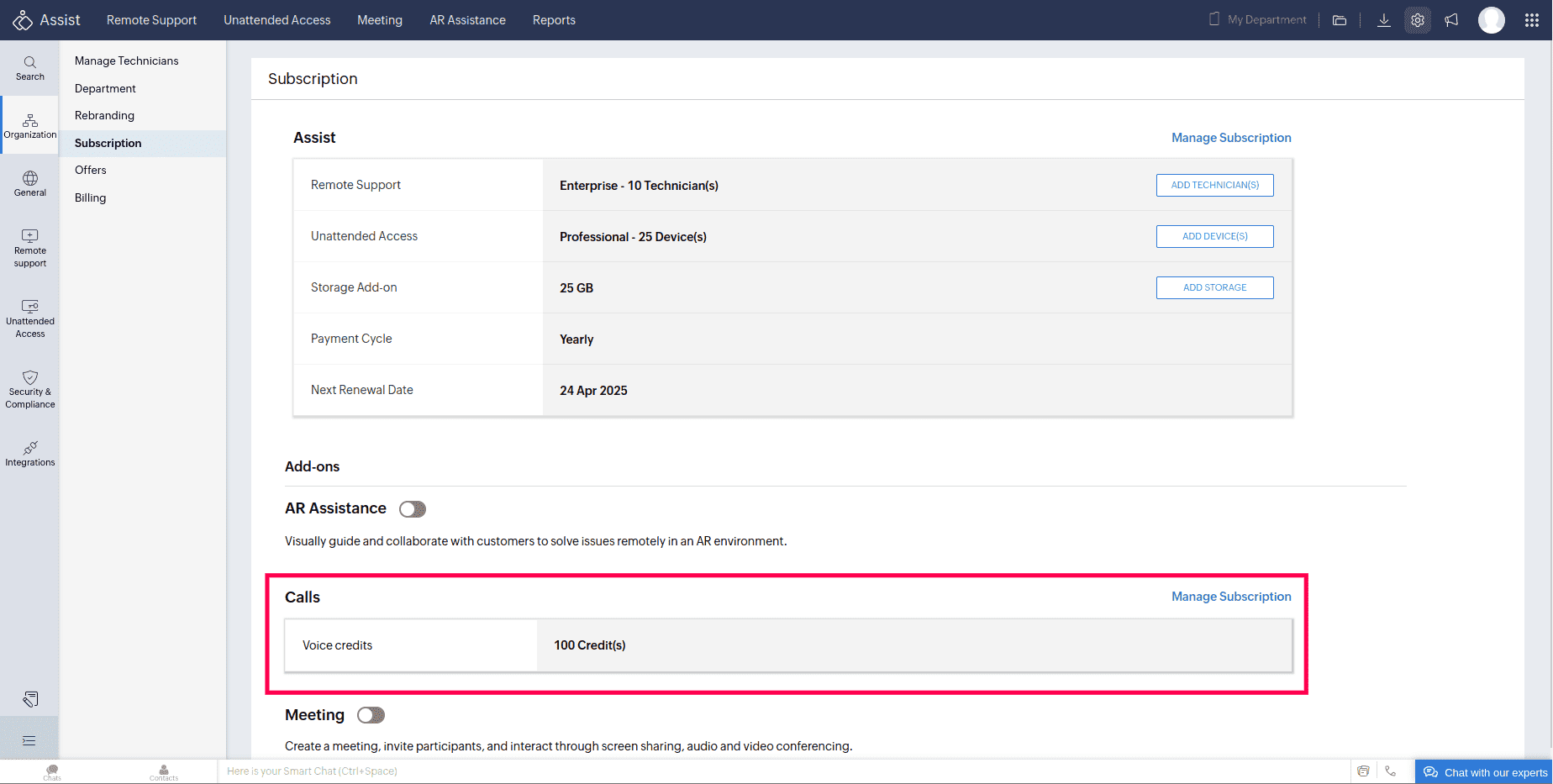Open the user profile avatar menu
The width and height of the screenshot is (1553, 784).
tap(1491, 20)
